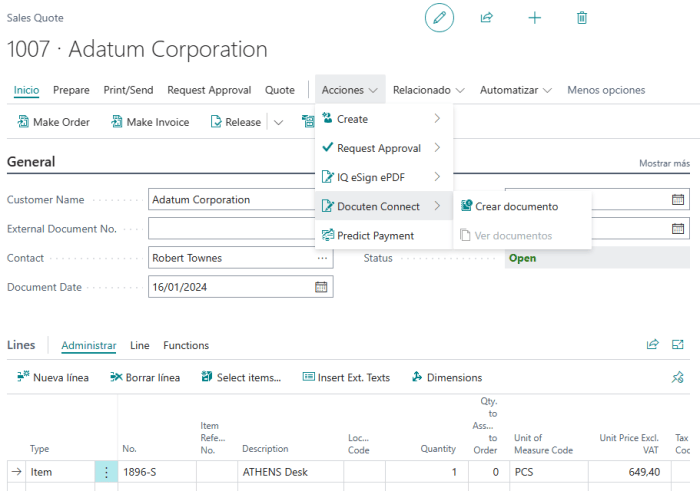Open the Quote tab
The width and height of the screenshot is (700, 491).
(280, 90)
